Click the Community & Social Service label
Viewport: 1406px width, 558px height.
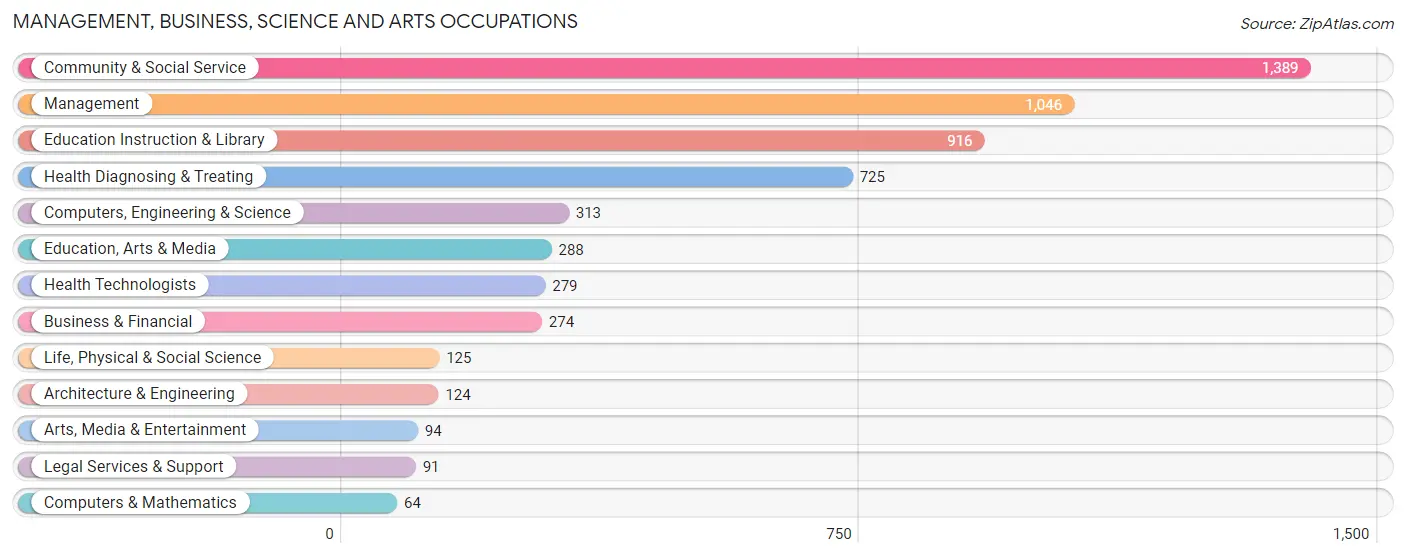click(x=145, y=68)
